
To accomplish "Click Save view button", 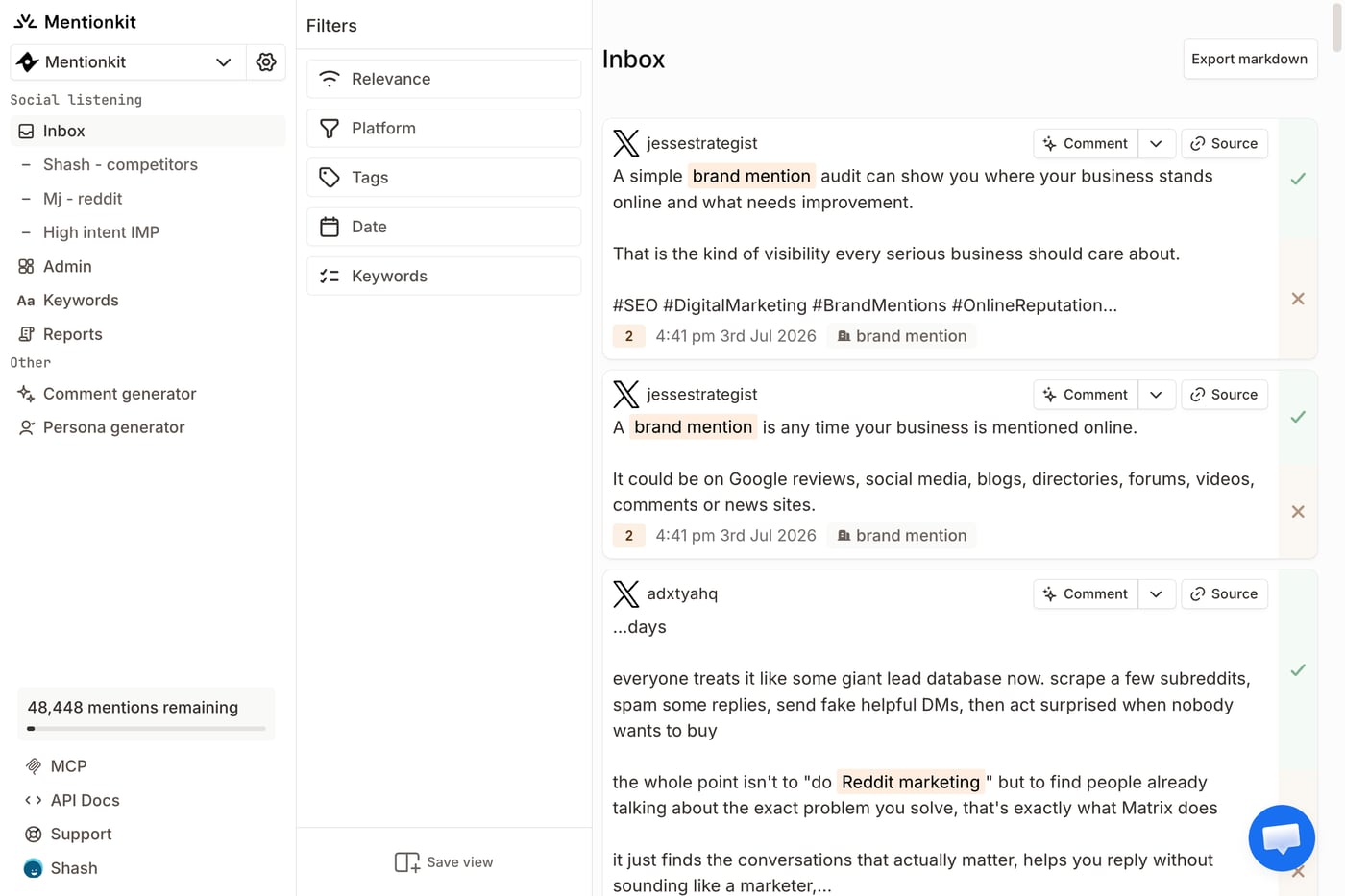I will [444, 862].
